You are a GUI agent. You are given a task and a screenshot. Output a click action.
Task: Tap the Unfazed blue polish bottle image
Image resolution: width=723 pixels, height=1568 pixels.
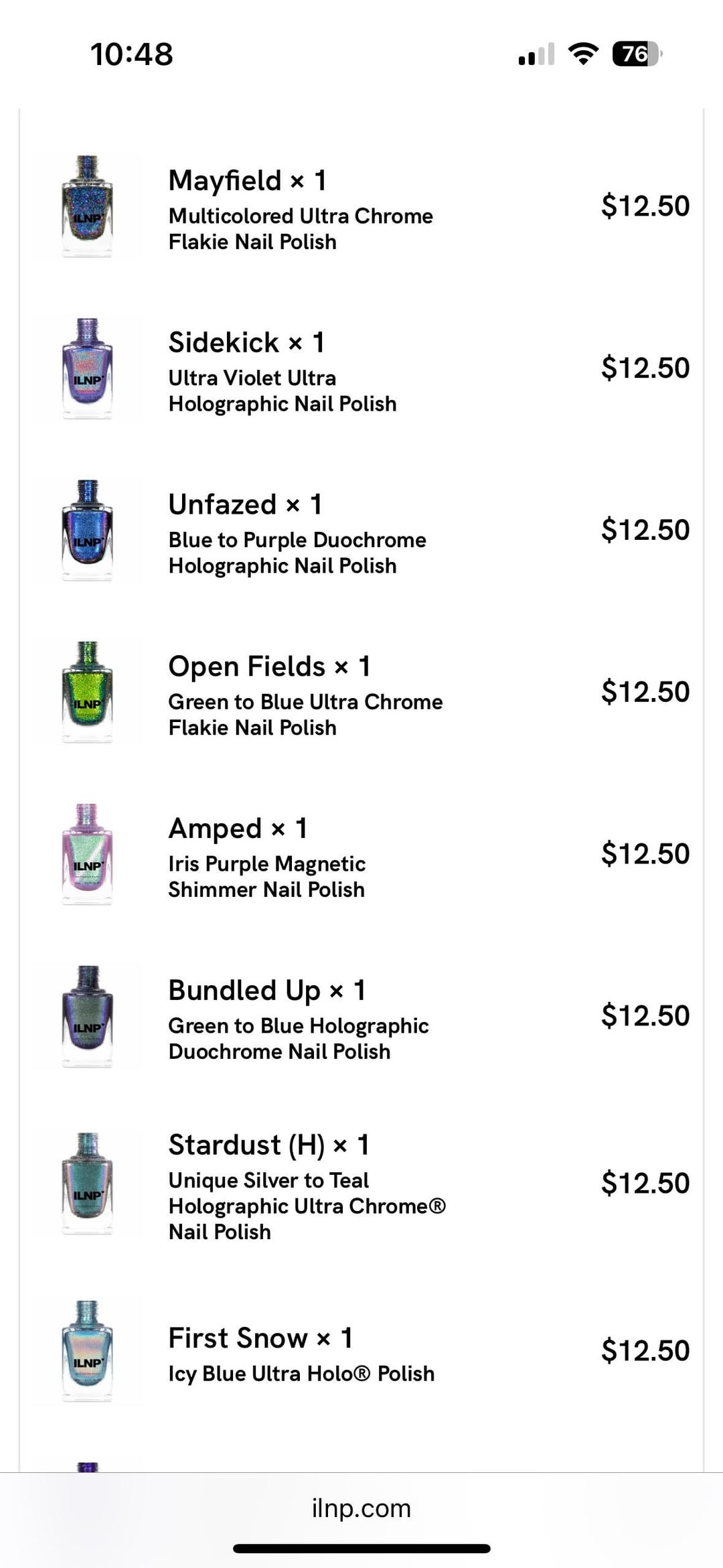click(x=87, y=530)
